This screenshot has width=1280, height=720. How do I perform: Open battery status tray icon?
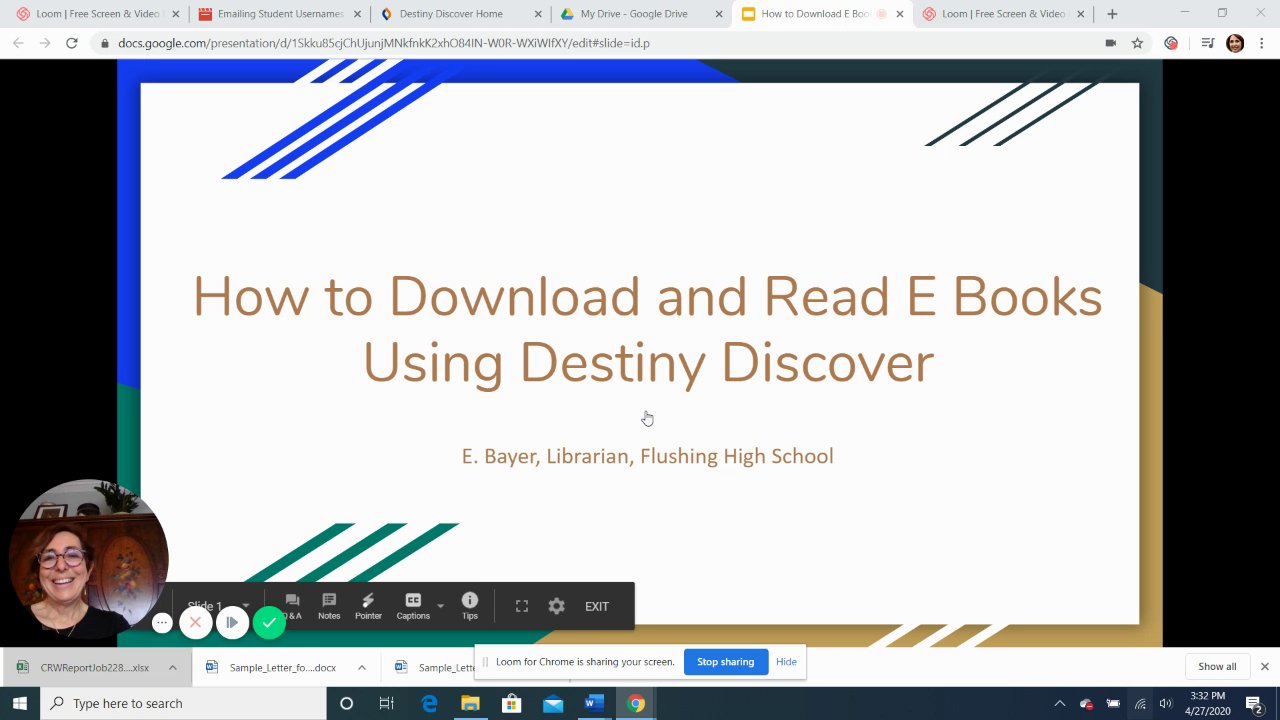click(1113, 704)
